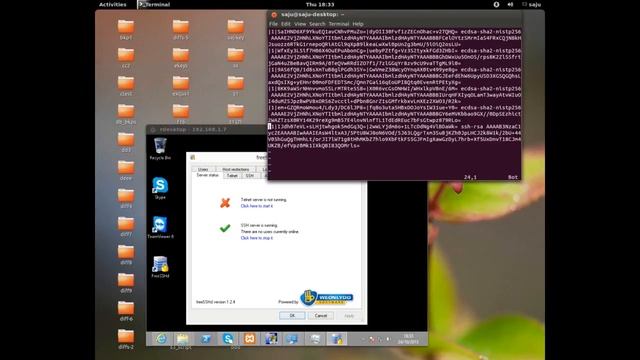Open the Terminal app menu in the top bar
This screenshot has width=640, height=360.
tap(154, 4)
